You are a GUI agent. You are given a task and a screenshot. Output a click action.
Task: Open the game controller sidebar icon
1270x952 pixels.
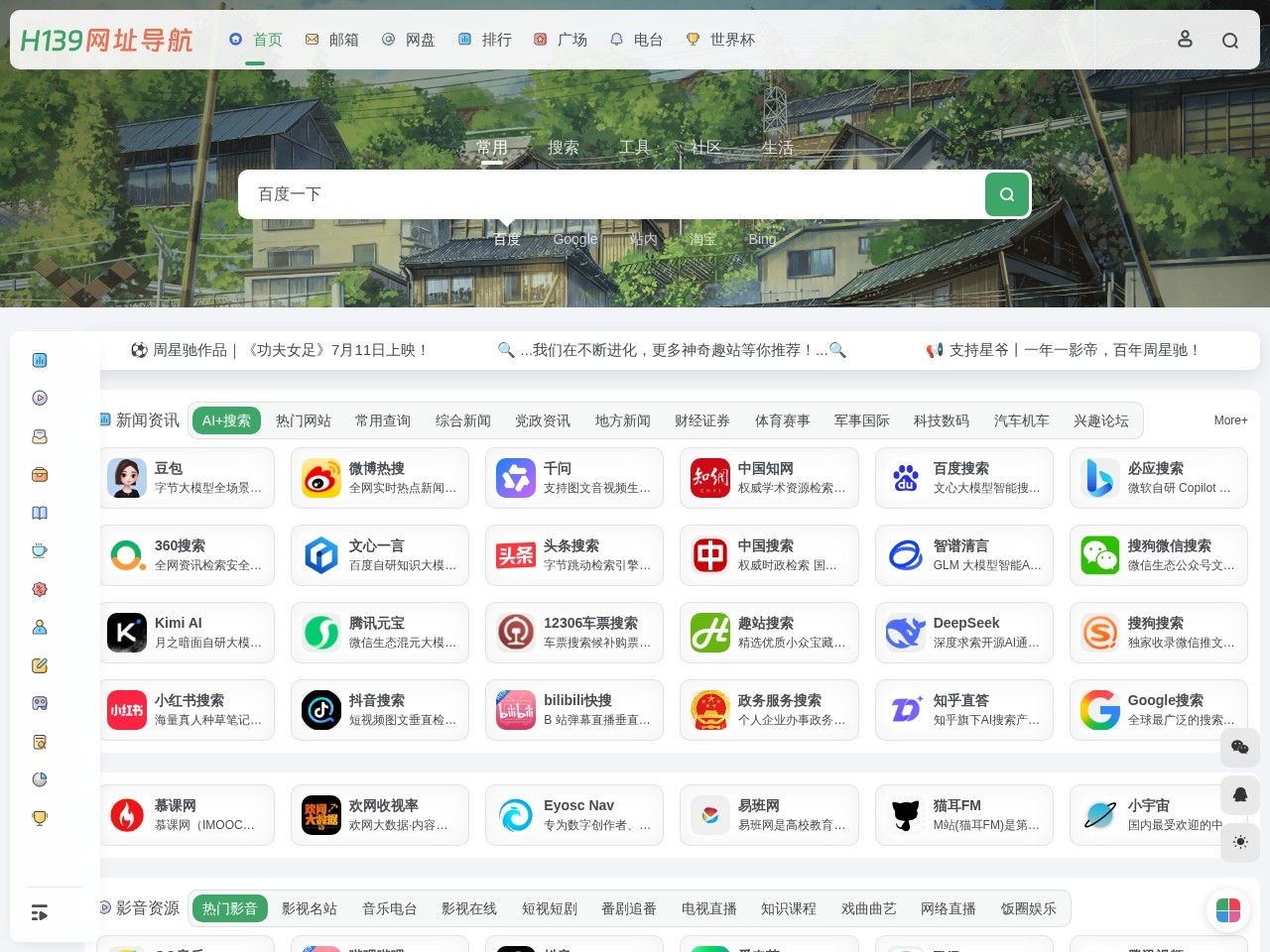click(x=40, y=703)
